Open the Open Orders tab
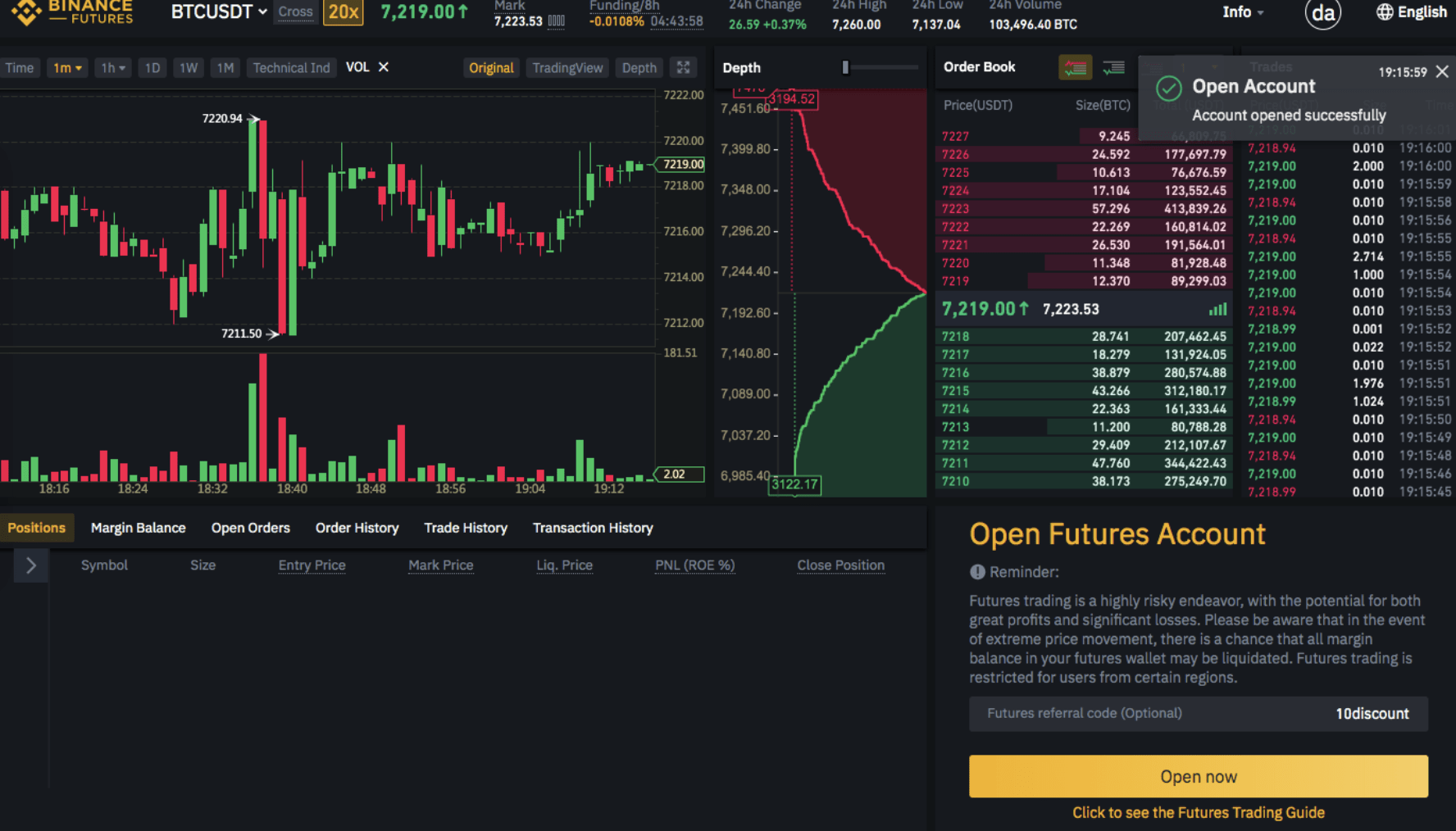1456x831 pixels. pos(251,528)
